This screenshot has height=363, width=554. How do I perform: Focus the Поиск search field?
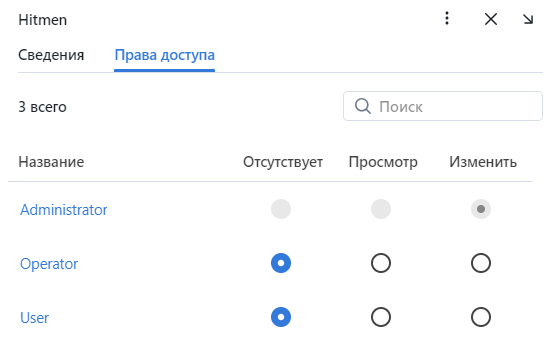point(443,106)
